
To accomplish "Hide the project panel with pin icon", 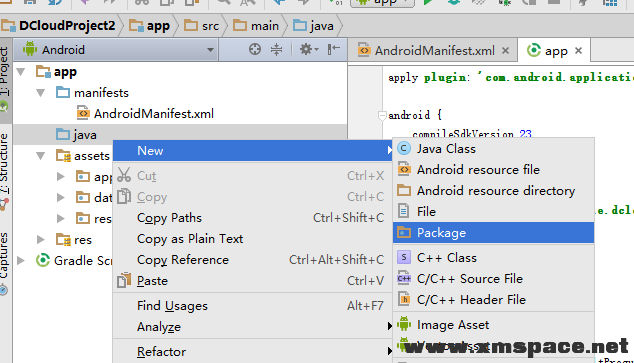I will (334, 49).
